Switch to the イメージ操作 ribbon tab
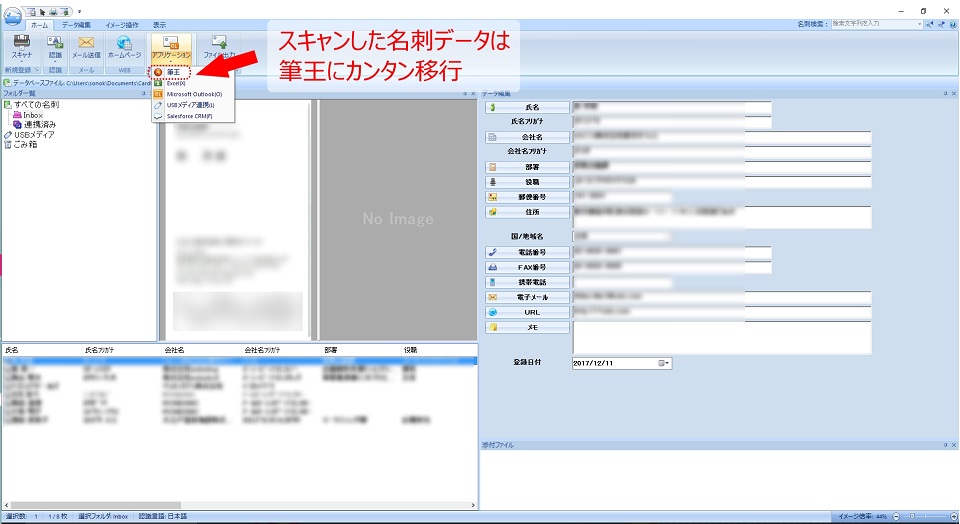The width and height of the screenshot is (960, 524). tap(122, 25)
